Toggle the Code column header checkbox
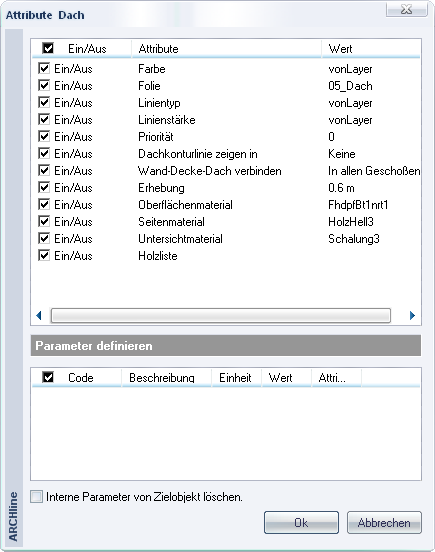The width and height of the screenshot is (435, 552). 48,377
